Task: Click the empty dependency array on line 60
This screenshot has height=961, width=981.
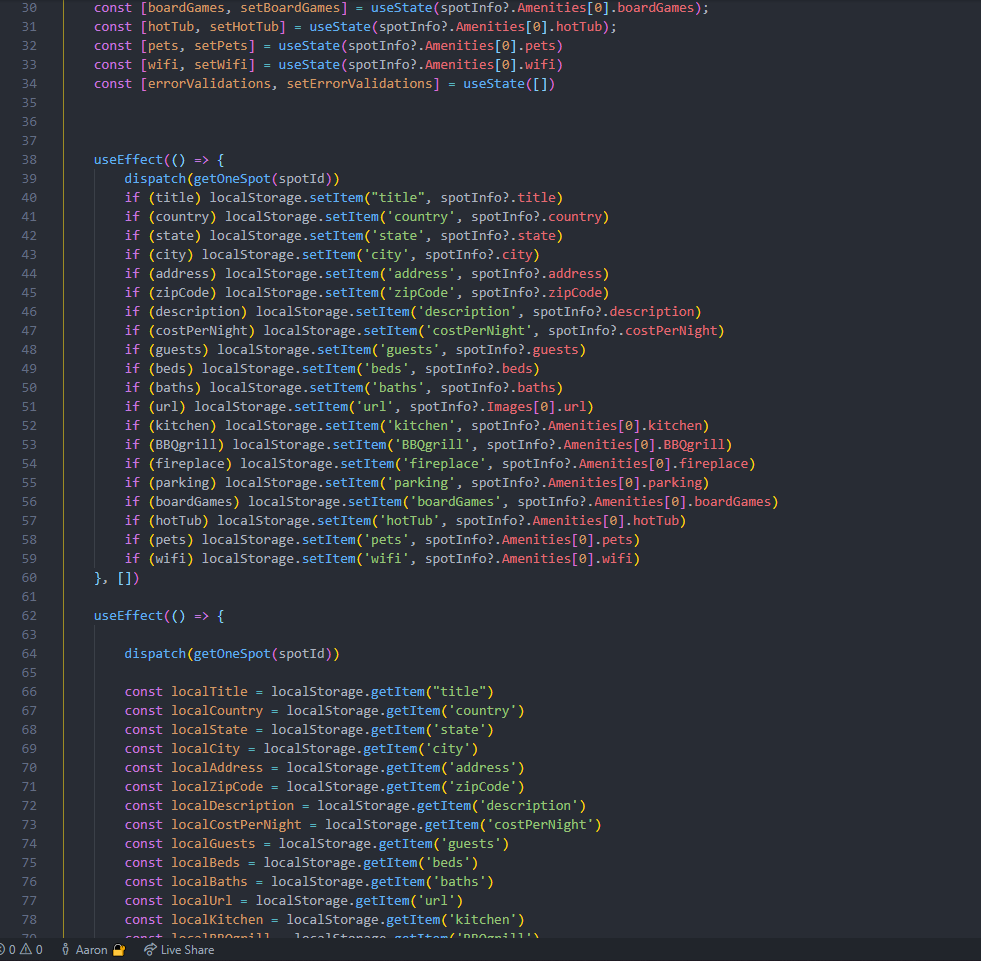Action: click(x=125, y=577)
